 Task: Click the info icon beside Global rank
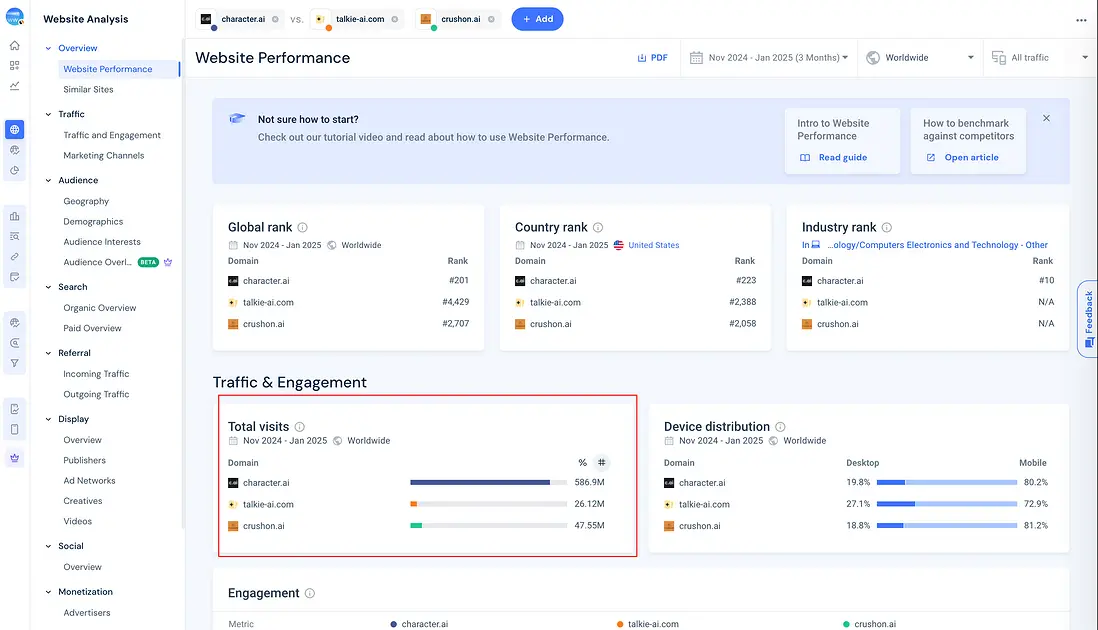pos(303,227)
